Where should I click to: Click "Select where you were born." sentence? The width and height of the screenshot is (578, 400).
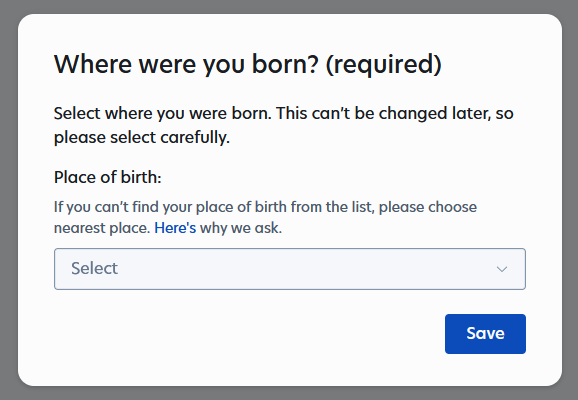[x=163, y=113]
